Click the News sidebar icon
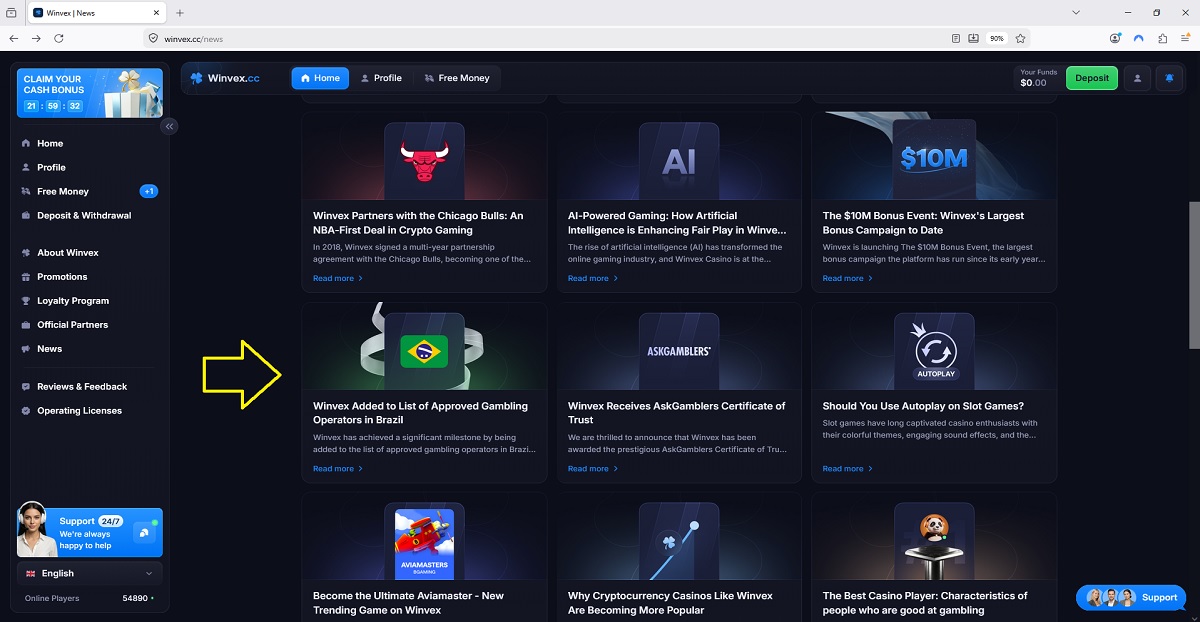This screenshot has height=622, width=1200. tap(26, 349)
